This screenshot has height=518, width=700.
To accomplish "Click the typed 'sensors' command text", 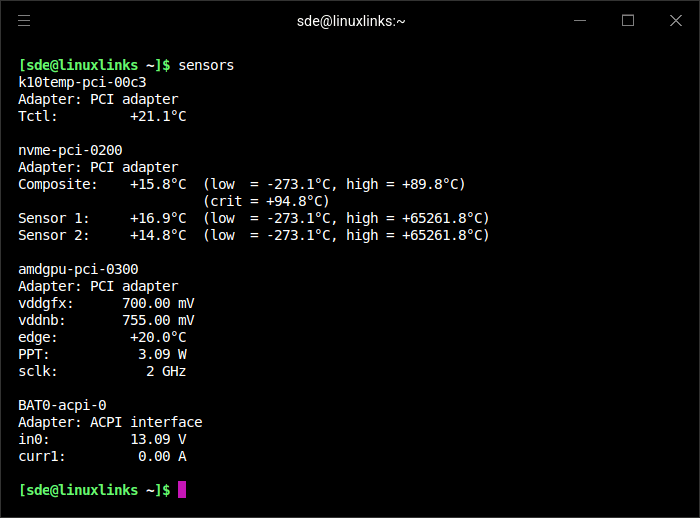I will coord(206,65).
